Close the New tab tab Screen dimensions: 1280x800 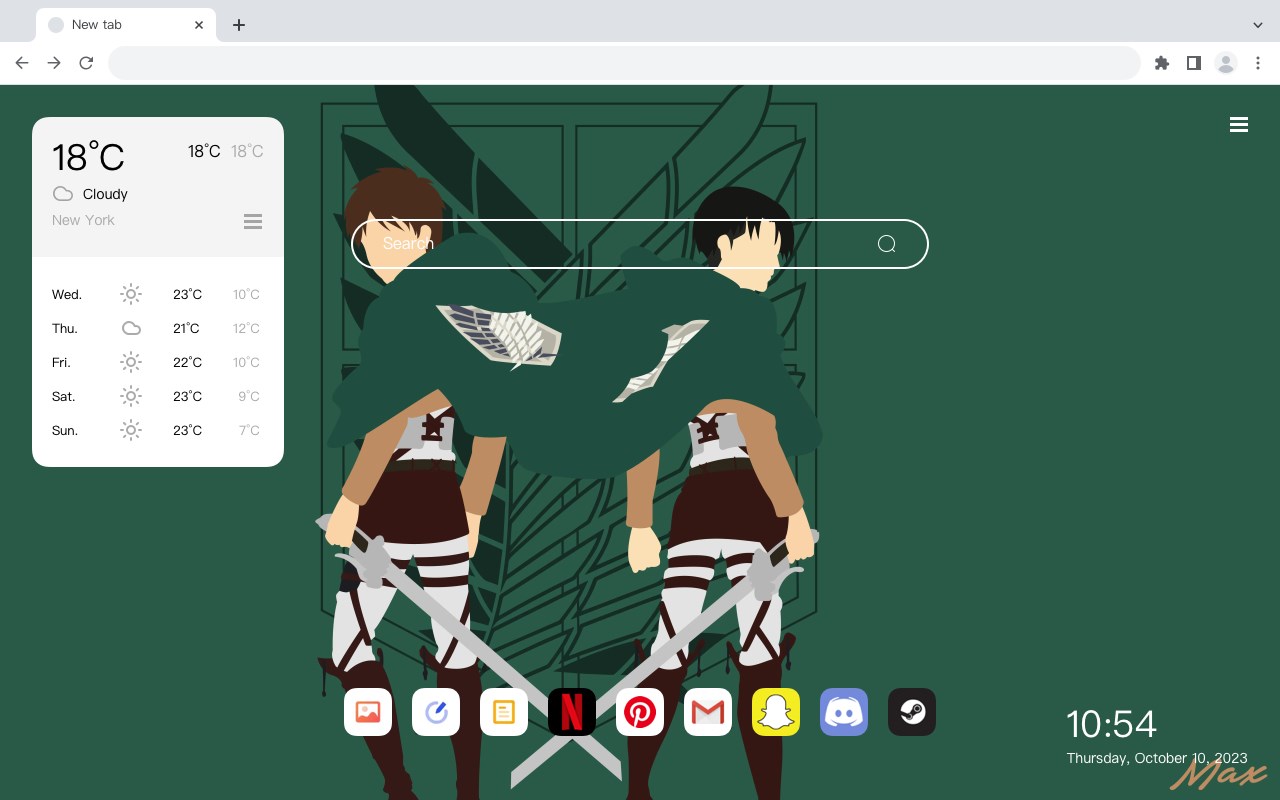pyautogui.click(x=199, y=25)
